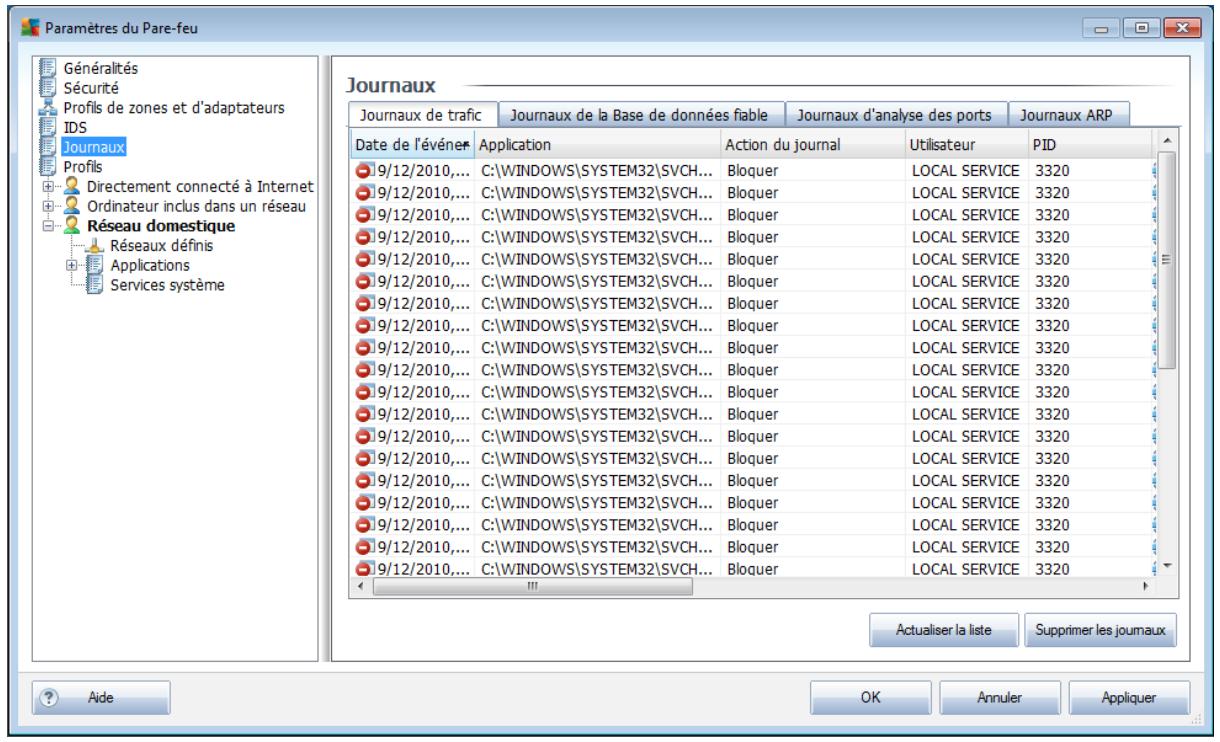Click the horizontal scrollbar right arrow
1220x742 pixels.
coord(1147,588)
